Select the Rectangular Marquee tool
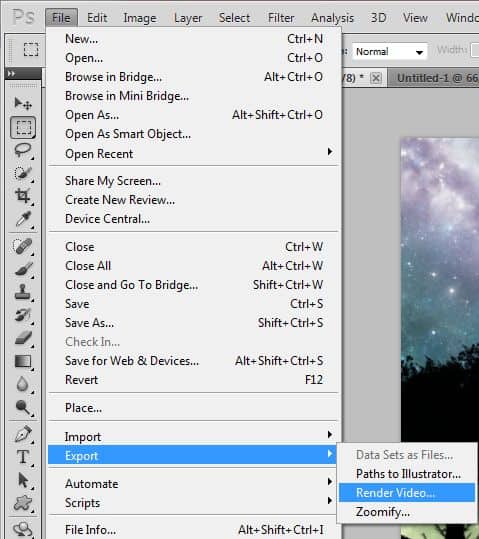 [23, 128]
